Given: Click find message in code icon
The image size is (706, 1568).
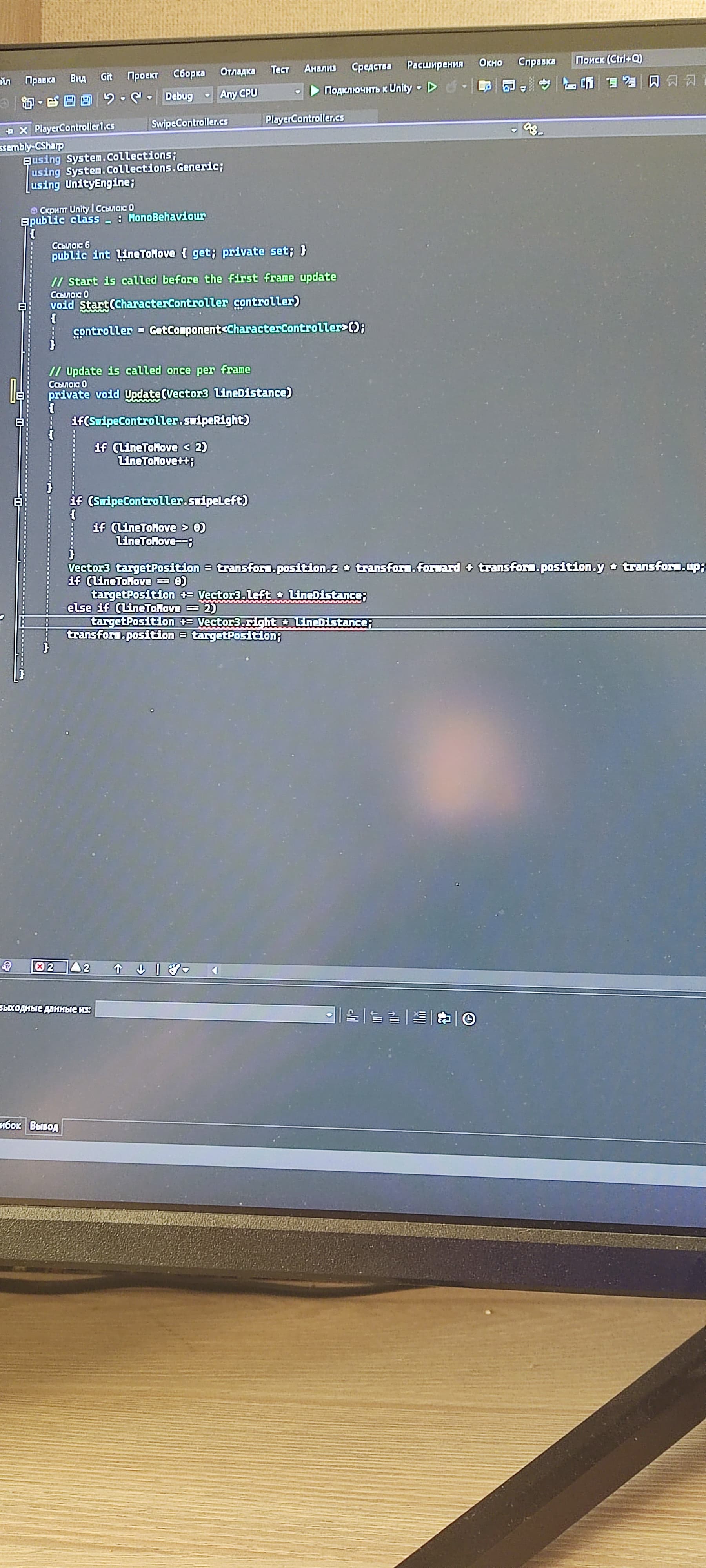Looking at the screenshot, I should (x=352, y=1015).
